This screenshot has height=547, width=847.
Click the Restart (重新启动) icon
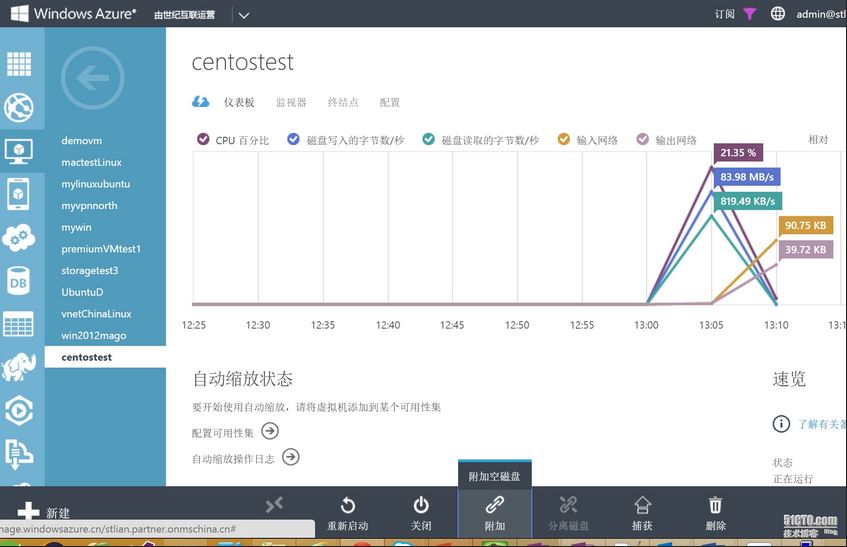pyautogui.click(x=347, y=506)
